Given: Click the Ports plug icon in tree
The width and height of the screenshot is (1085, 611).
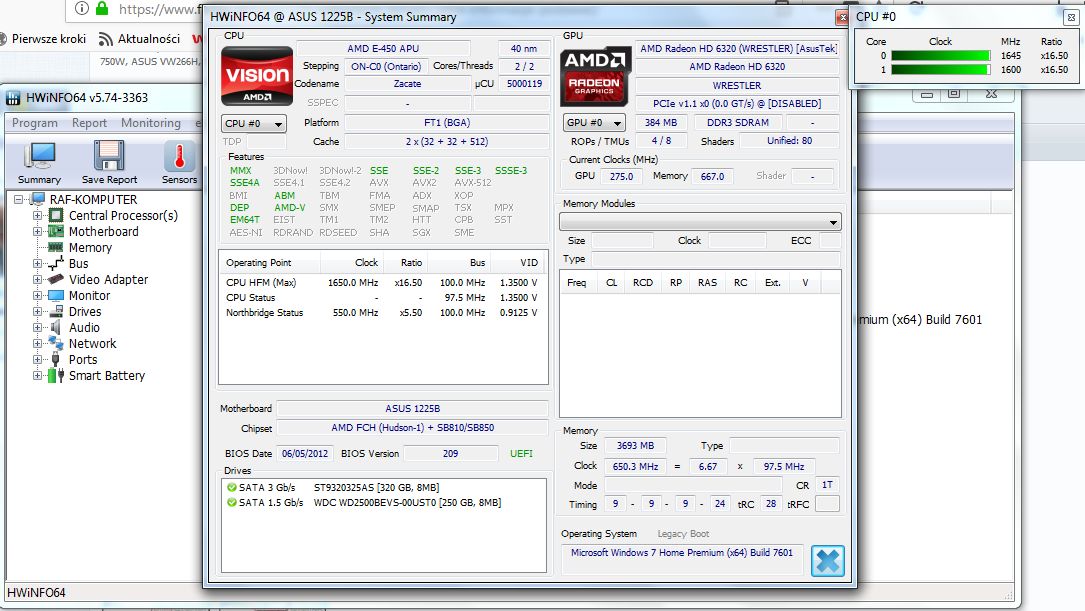Looking at the screenshot, I should [56, 359].
